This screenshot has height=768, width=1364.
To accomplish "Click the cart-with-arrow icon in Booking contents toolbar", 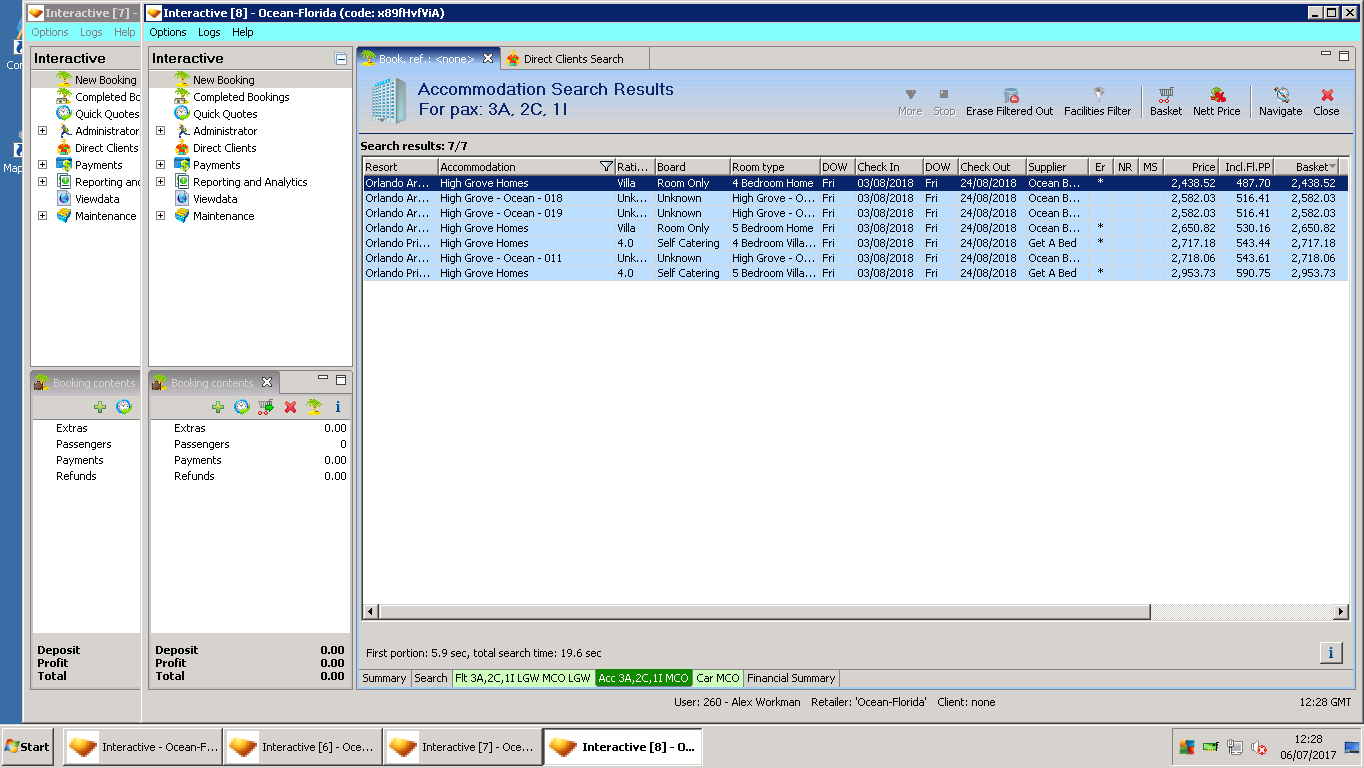I will coord(266,407).
